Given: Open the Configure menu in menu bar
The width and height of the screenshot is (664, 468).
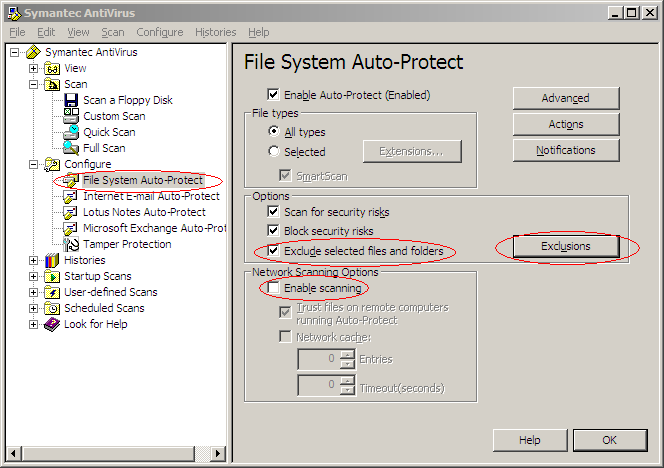Looking at the screenshot, I should (x=160, y=32).
